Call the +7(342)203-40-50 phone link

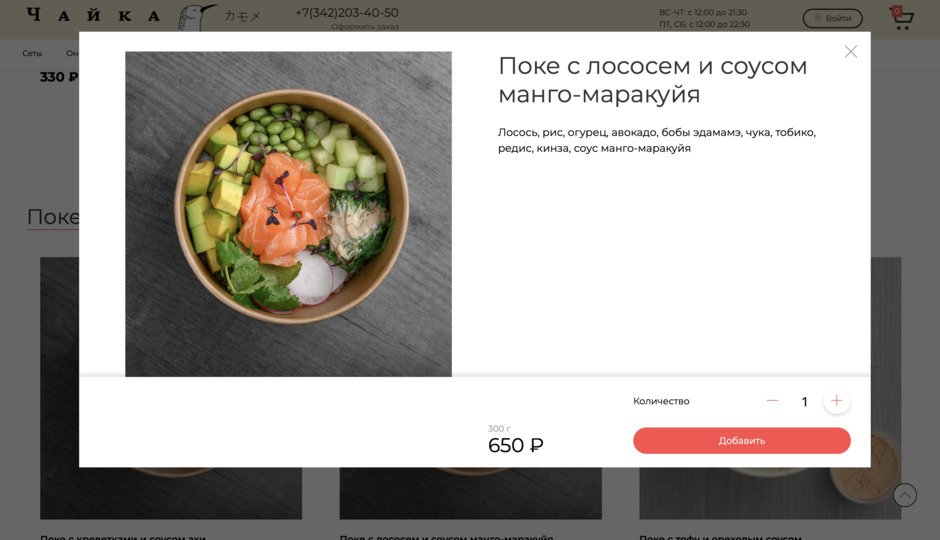pos(347,13)
